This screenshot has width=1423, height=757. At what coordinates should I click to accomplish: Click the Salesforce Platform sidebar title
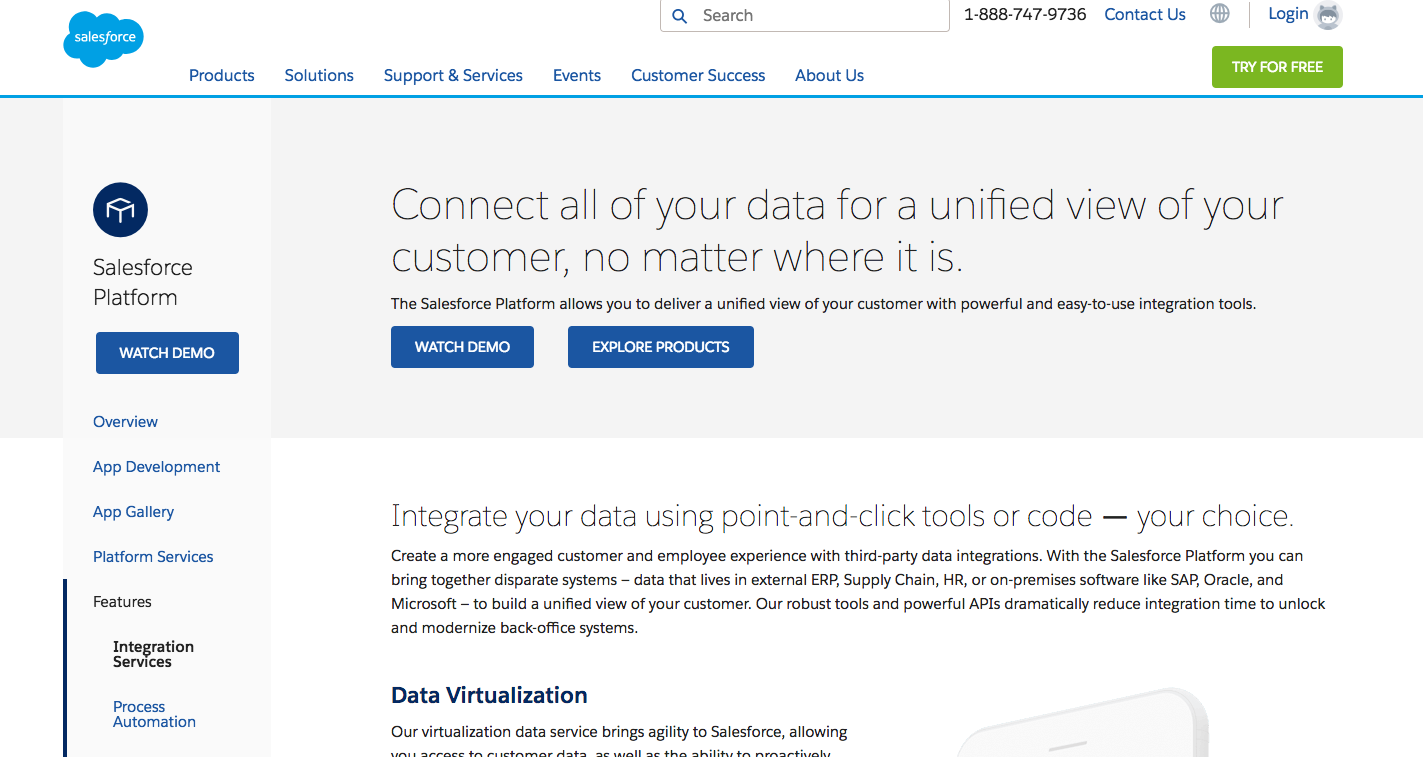pos(142,282)
